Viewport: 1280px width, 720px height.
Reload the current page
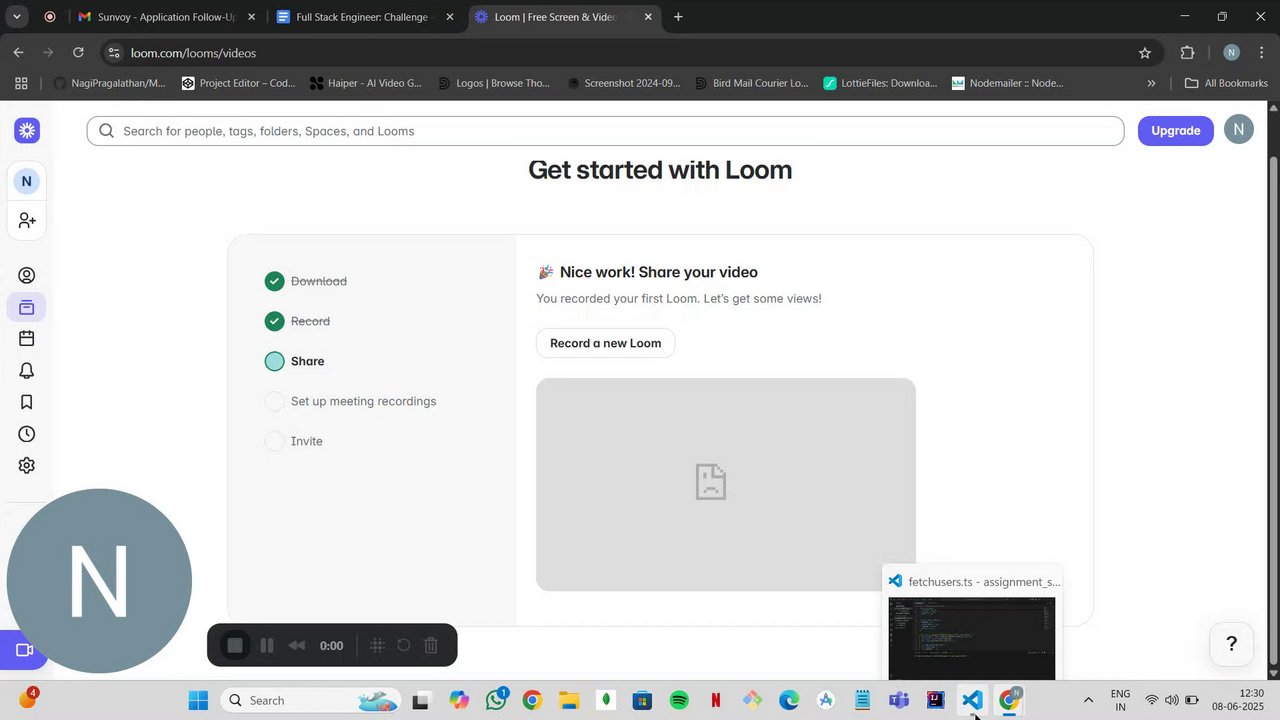tap(78, 53)
